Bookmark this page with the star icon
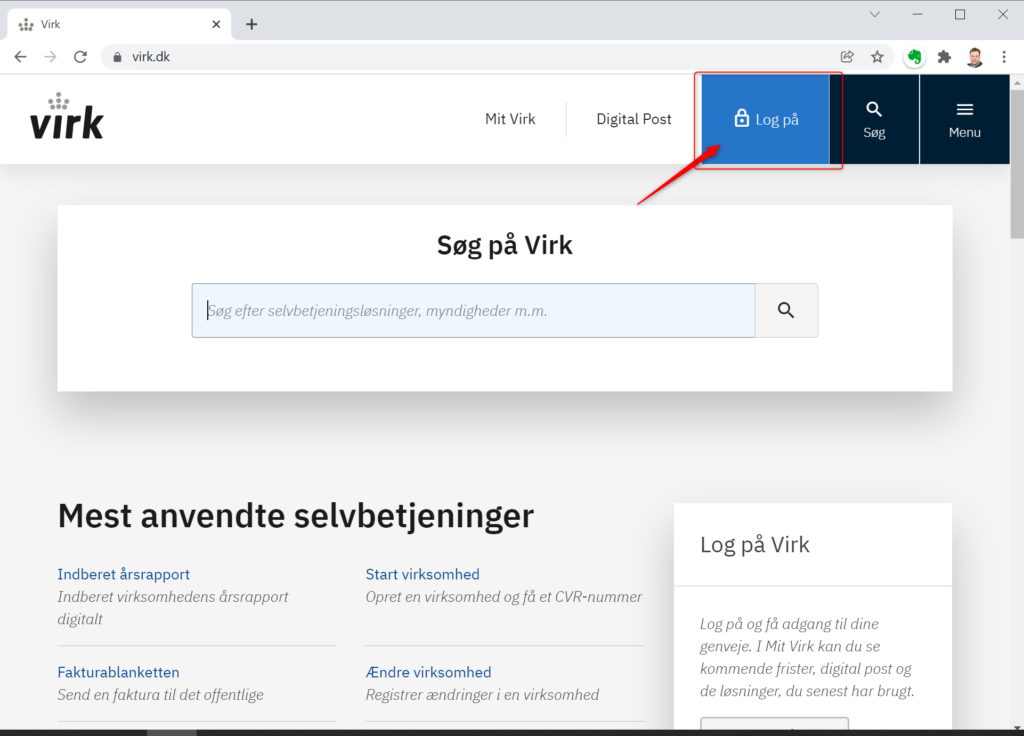The image size is (1024, 736). 877,57
